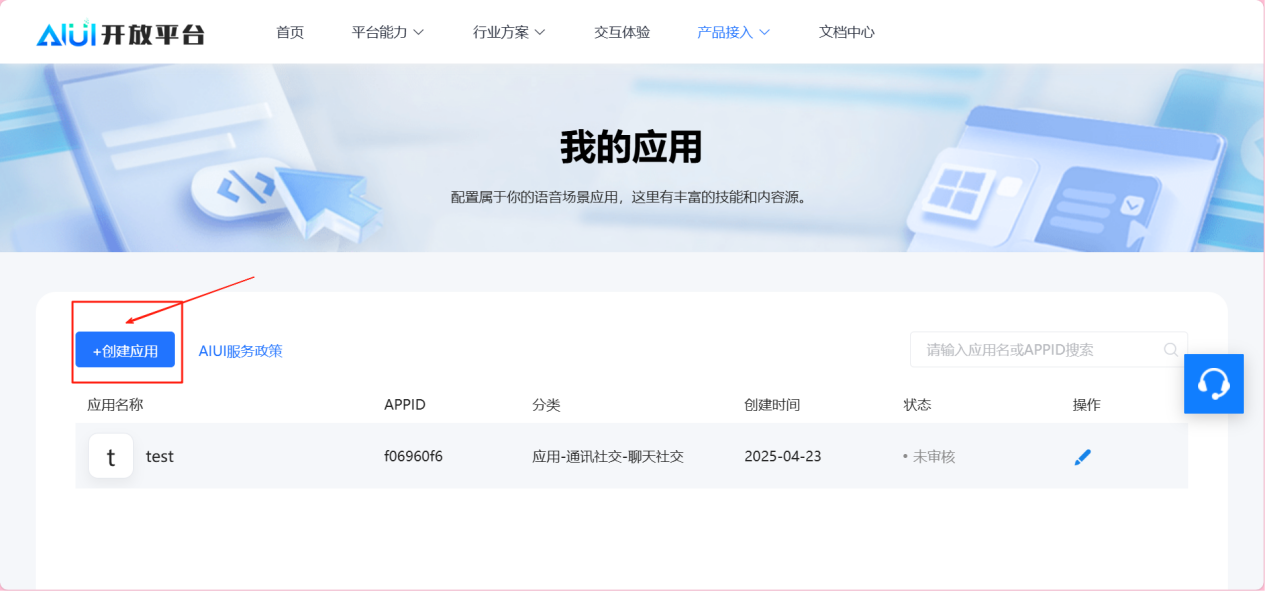The image size is (1265, 591).
Task: Click the AIUI开放平台 logo
Action: 120,33
